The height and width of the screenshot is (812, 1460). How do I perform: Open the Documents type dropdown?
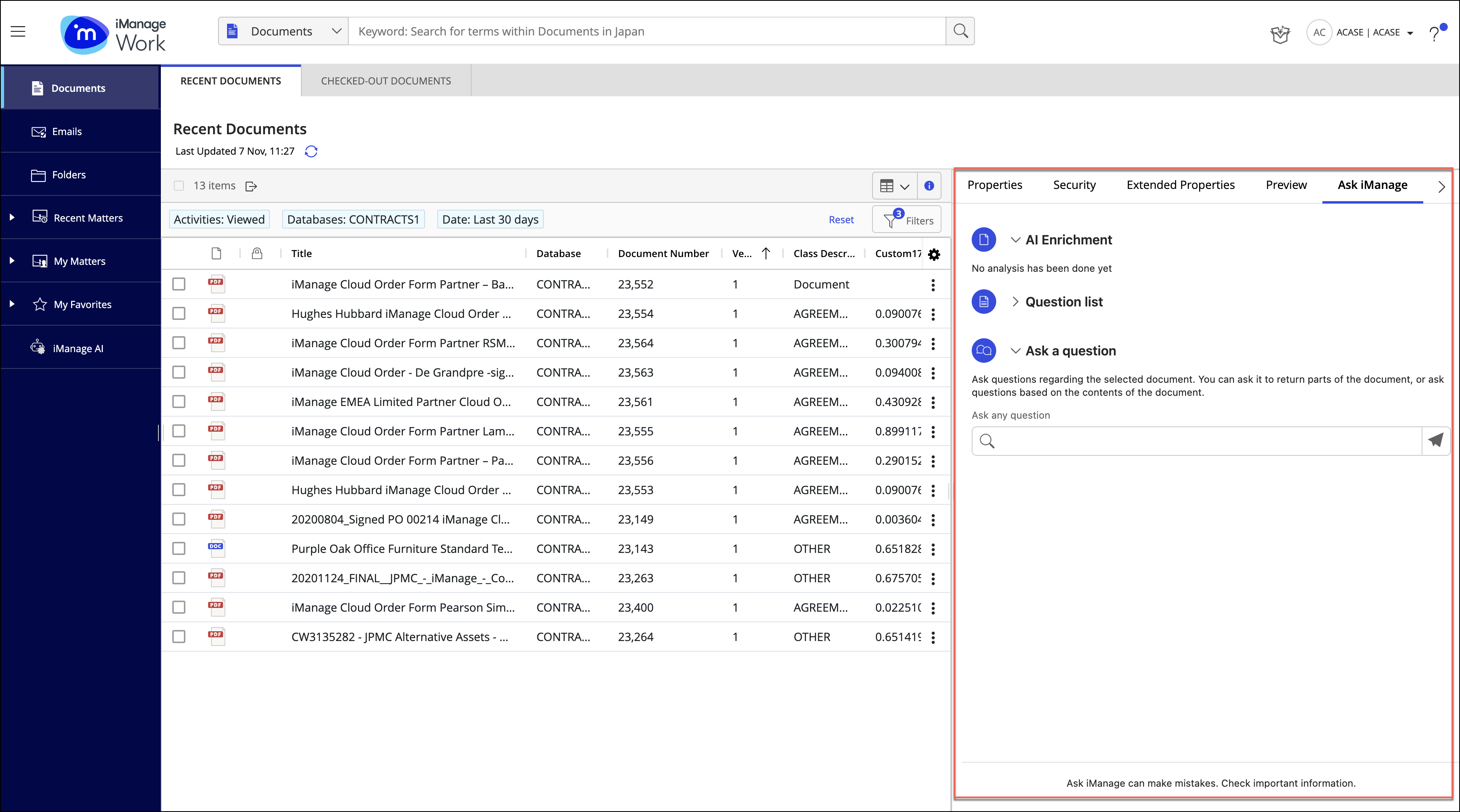(x=283, y=31)
